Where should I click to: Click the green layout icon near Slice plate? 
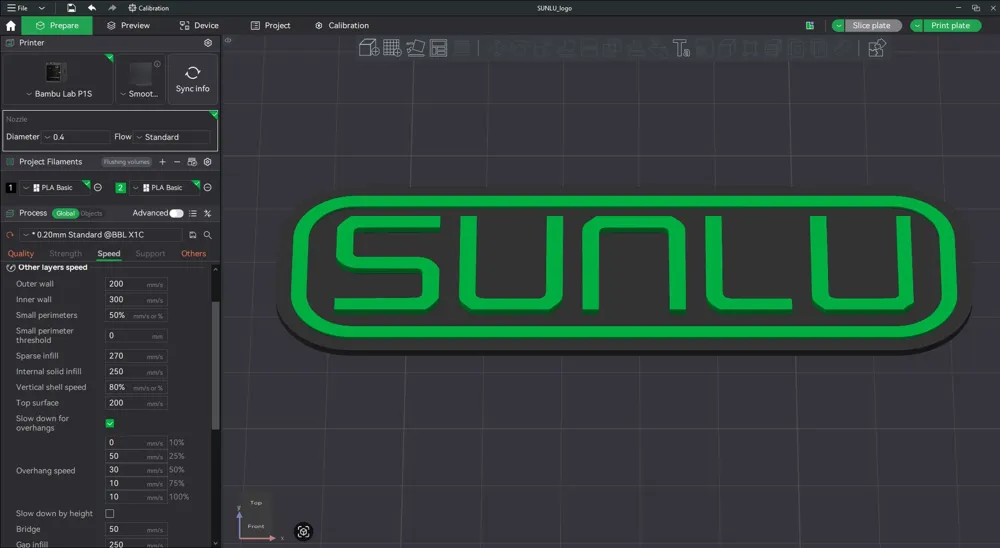[x=810, y=26]
